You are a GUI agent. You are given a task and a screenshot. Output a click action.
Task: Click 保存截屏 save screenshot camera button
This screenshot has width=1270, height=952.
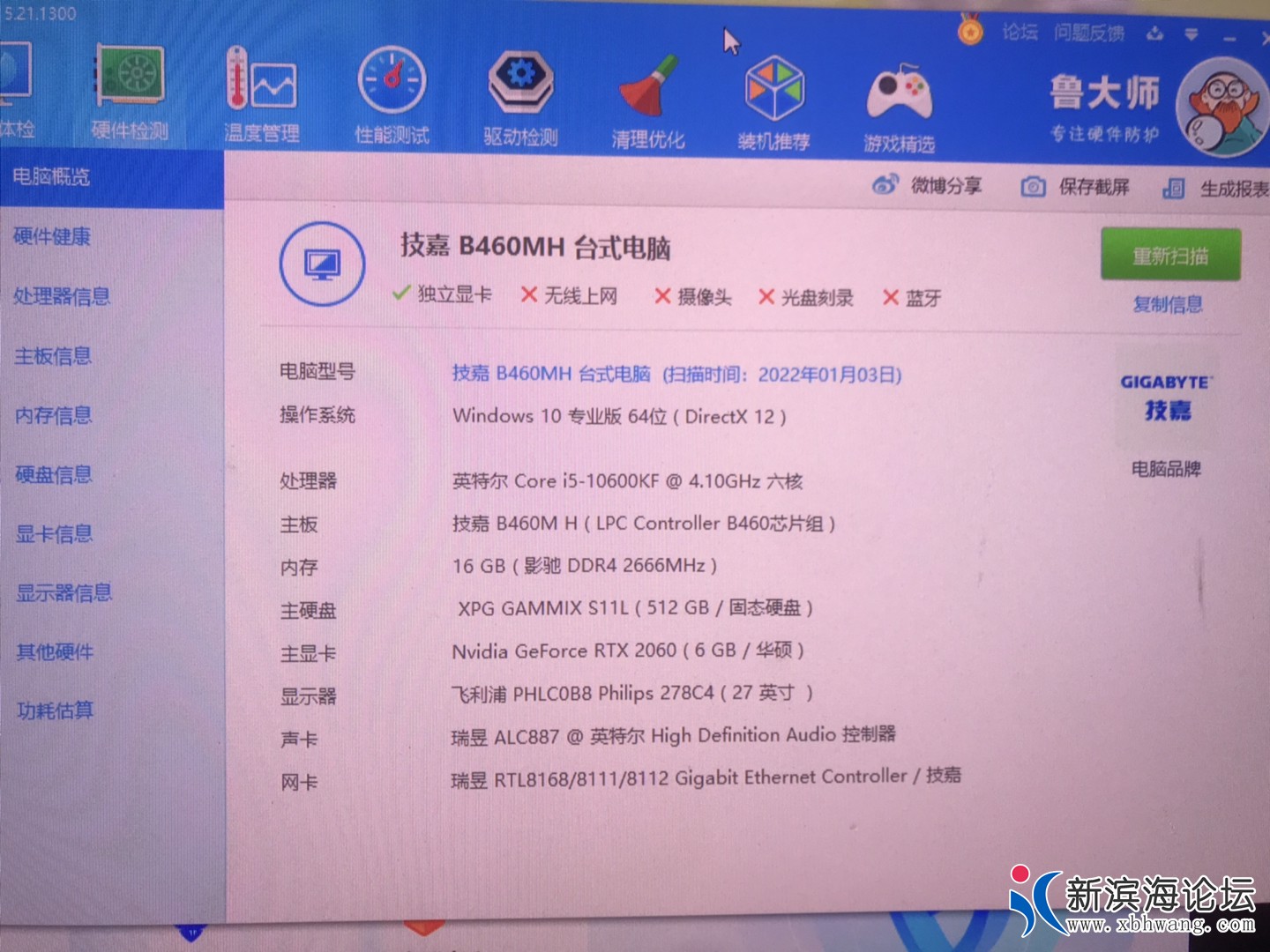pos(1075,187)
